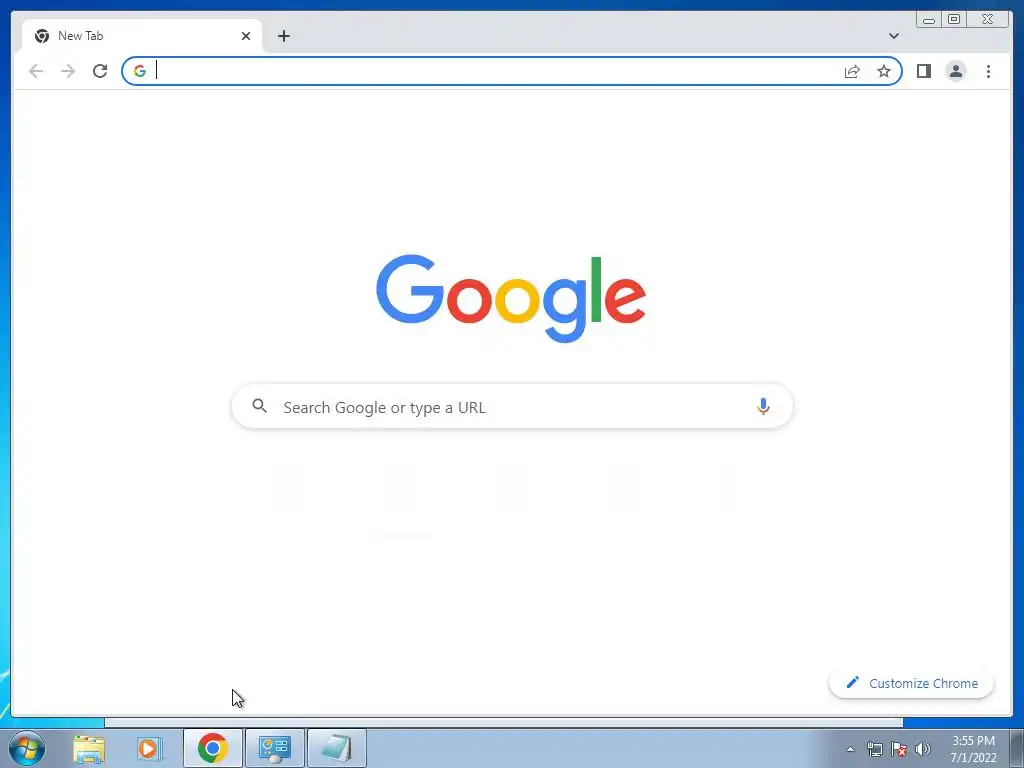The width and height of the screenshot is (1024, 768).
Task: Restore down the Chrome window
Action: pyautogui.click(x=953, y=19)
